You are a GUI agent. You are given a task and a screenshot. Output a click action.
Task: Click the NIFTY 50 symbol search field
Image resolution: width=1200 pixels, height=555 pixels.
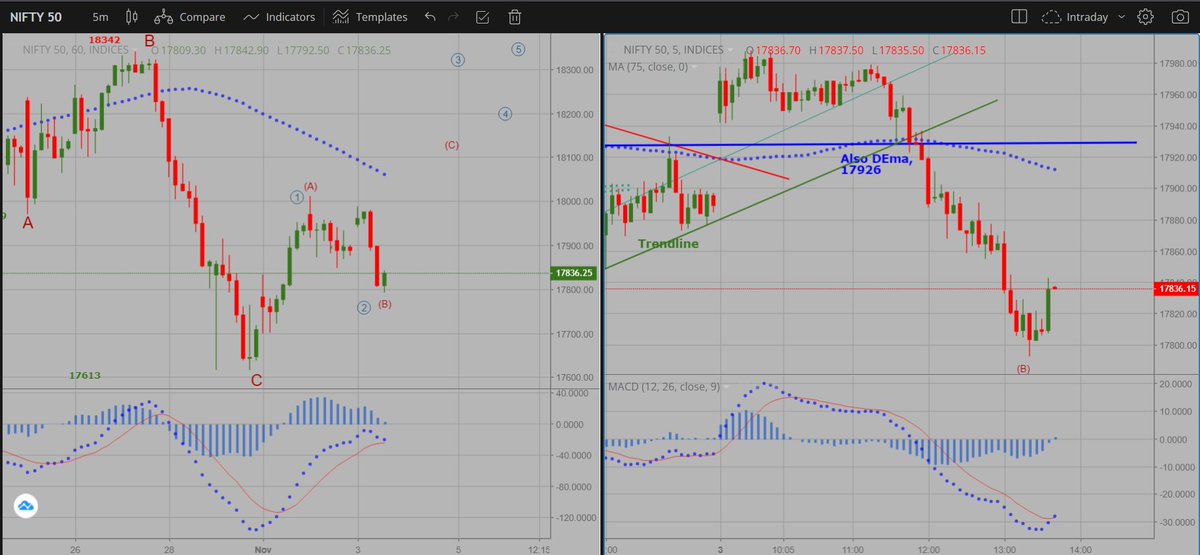point(38,17)
